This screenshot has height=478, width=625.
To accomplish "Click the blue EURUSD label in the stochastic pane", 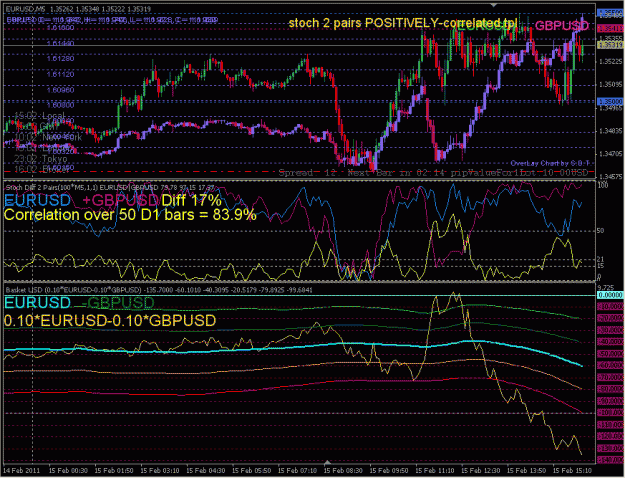I will coord(37,200).
